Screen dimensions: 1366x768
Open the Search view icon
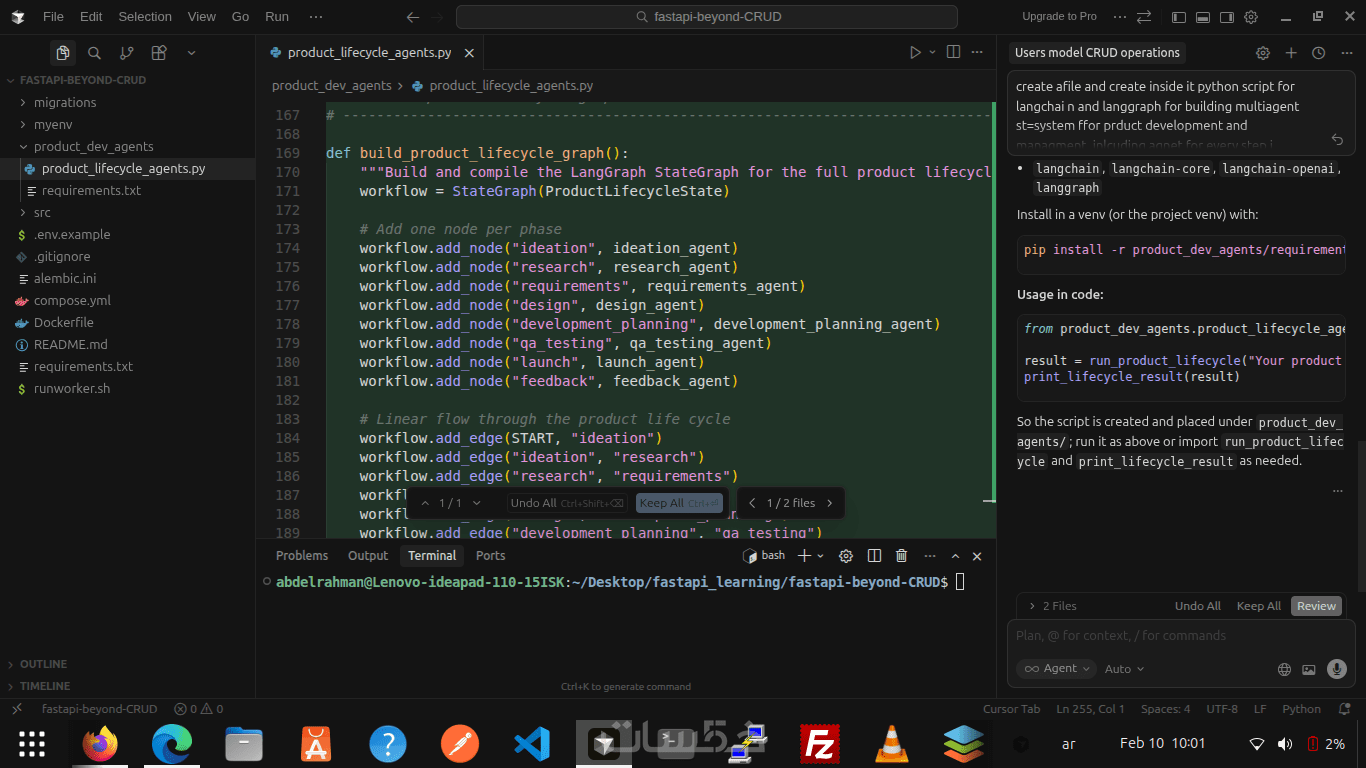click(x=94, y=53)
